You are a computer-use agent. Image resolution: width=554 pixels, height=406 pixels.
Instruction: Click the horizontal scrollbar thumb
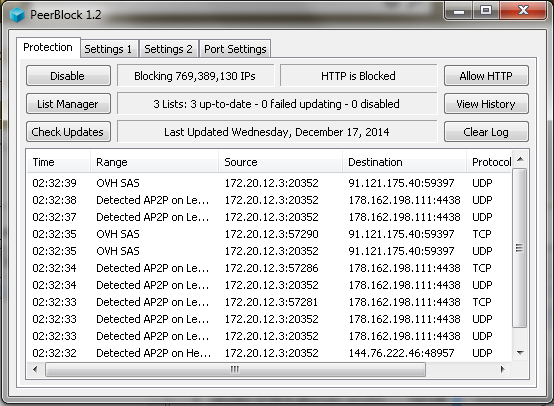click(x=235, y=370)
